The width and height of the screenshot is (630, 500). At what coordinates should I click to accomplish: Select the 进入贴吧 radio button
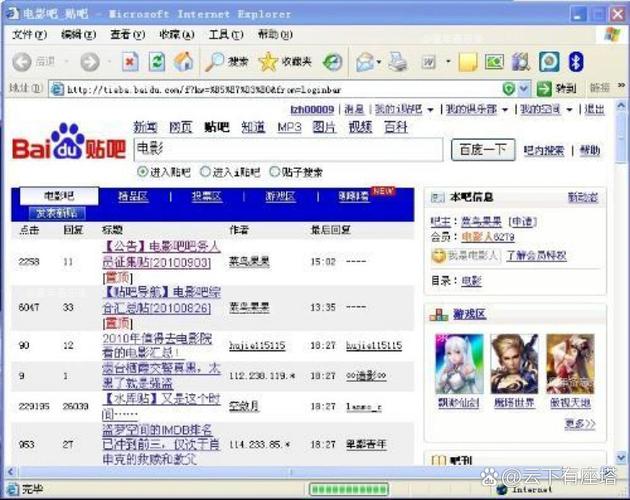142,172
